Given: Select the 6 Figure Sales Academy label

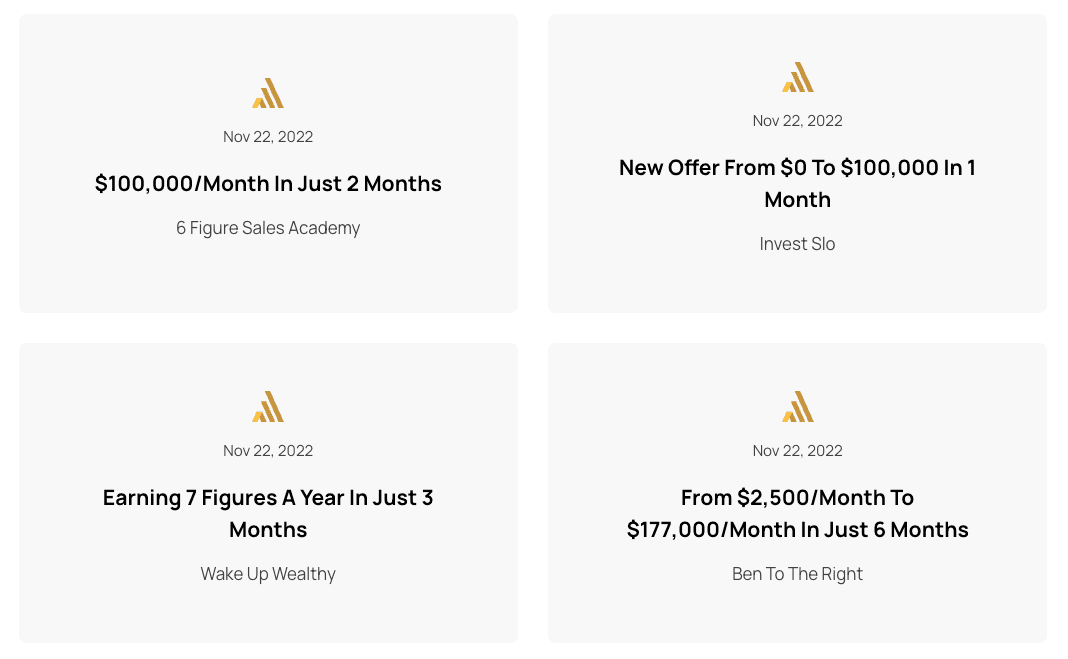Looking at the screenshot, I should click(x=268, y=227).
